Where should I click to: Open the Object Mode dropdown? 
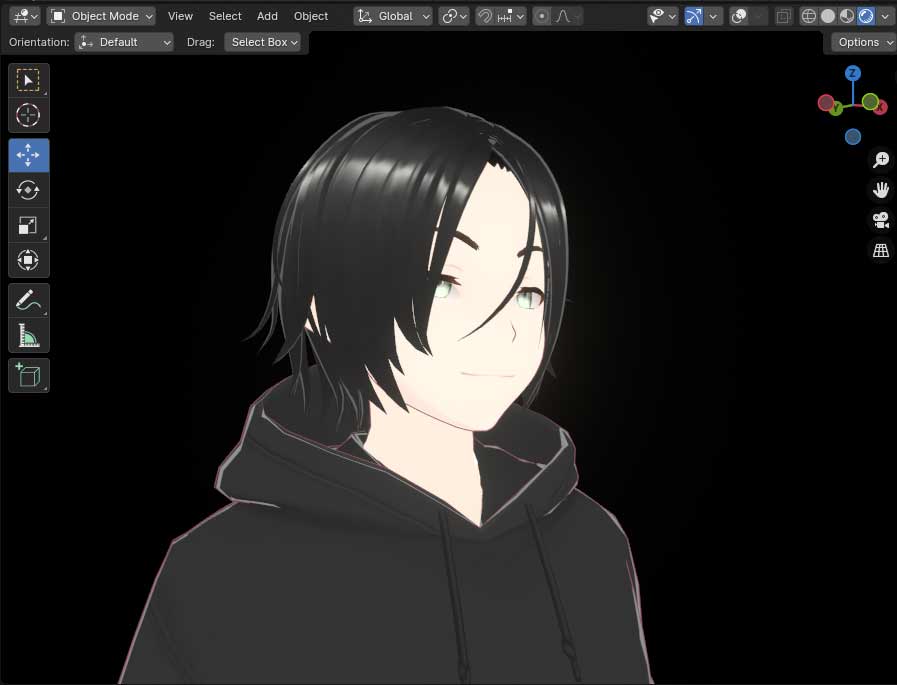102,16
